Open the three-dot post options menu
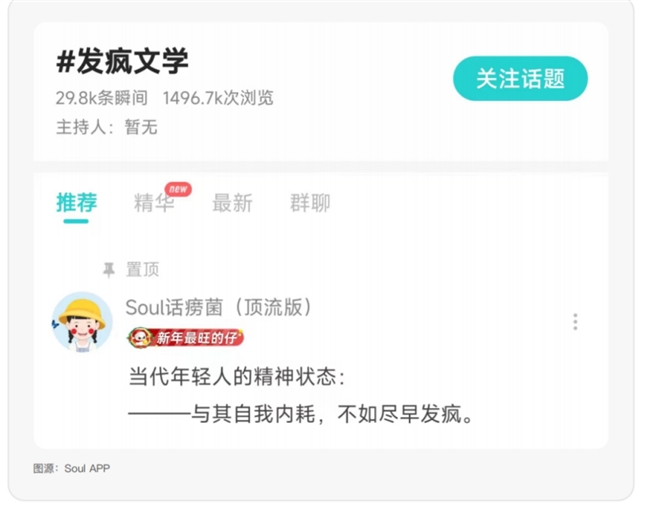The height and width of the screenshot is (506, 650). pos(575,322)
